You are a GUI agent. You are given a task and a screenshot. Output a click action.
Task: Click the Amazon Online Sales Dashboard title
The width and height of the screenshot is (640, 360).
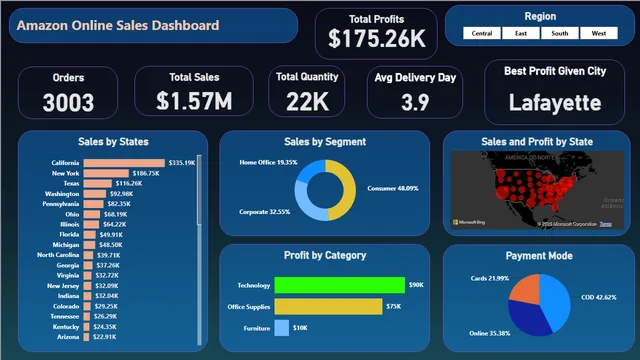(x=118, y=25)
